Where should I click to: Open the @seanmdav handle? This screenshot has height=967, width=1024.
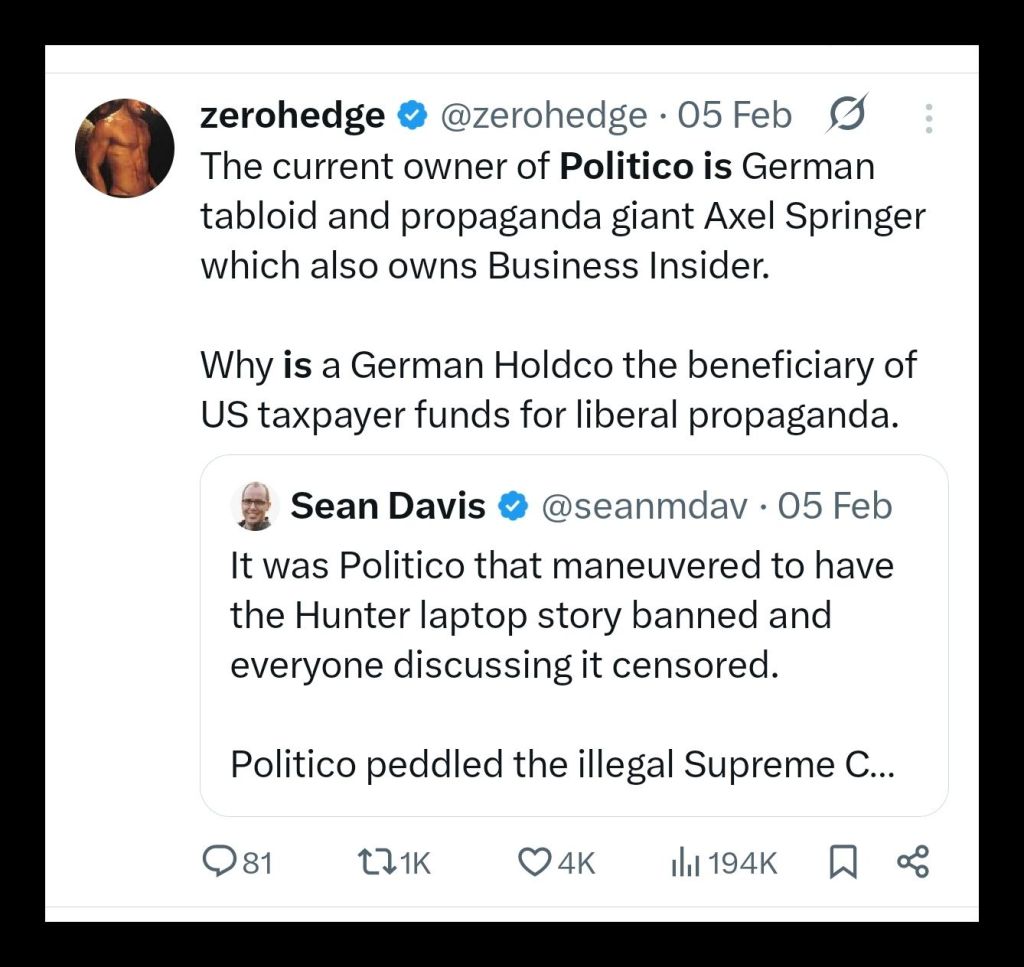click(x=643, y=507)
